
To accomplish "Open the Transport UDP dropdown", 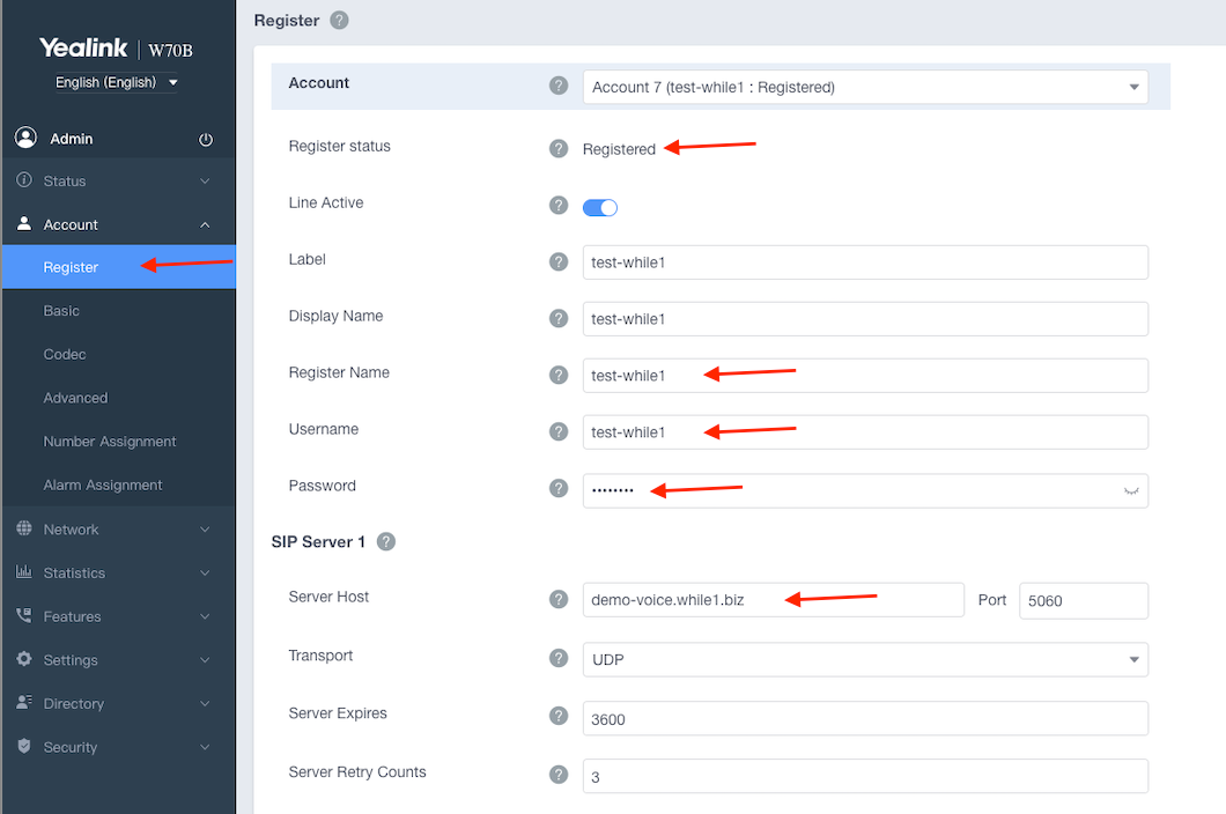I will (865, 660).
